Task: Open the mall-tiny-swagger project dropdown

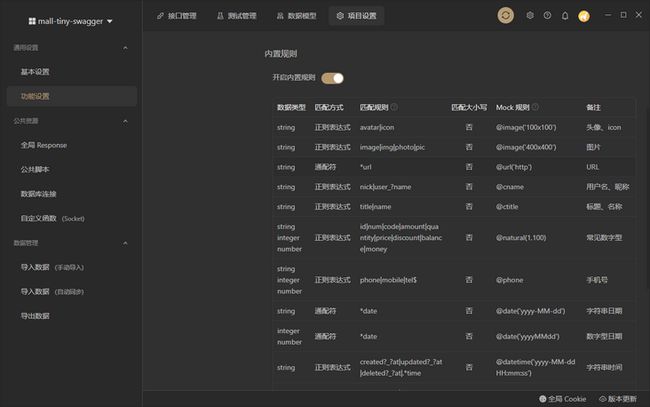Action: coord(70,20)
